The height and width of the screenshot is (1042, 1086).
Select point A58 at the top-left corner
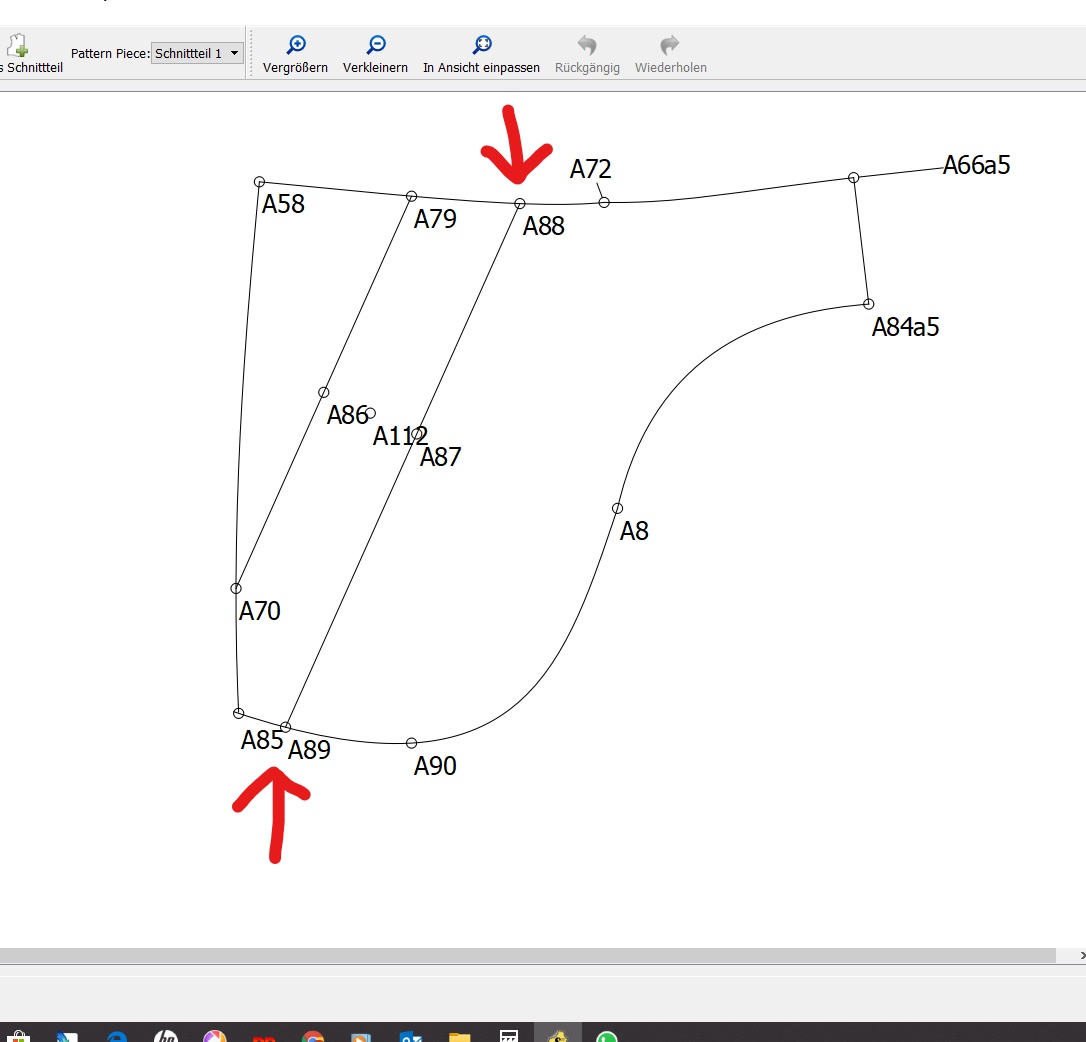click(x=259, y=182)
